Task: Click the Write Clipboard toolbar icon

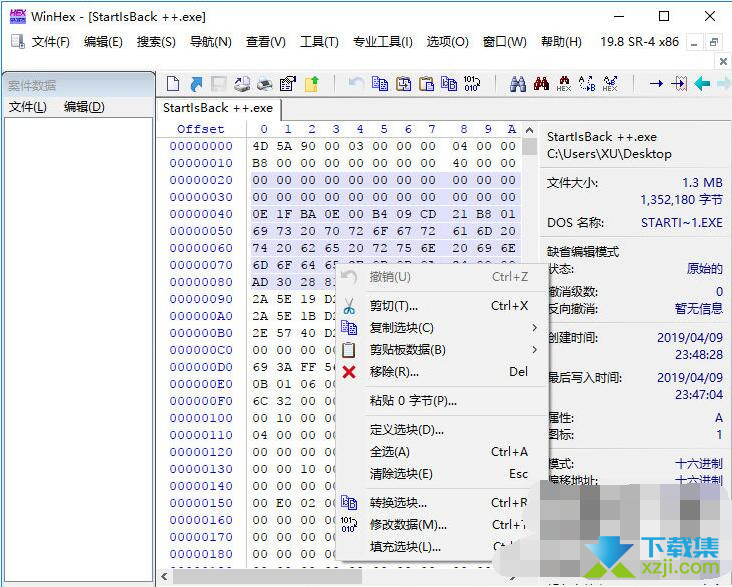Action: point(403,84)
